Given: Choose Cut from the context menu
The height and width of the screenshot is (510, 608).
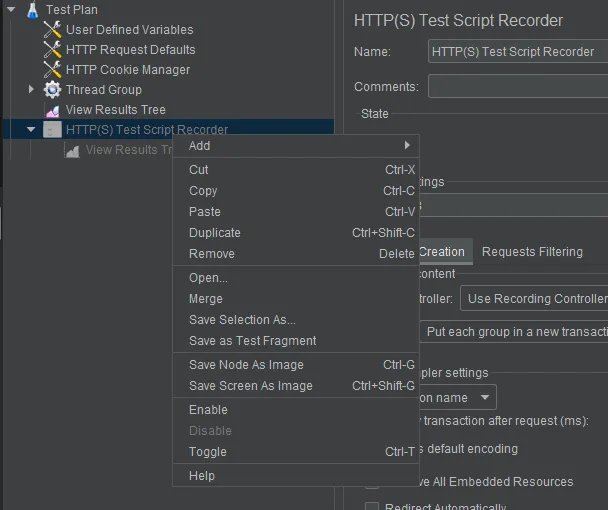Looking at the screenshot, I should (x=296, y=170).
